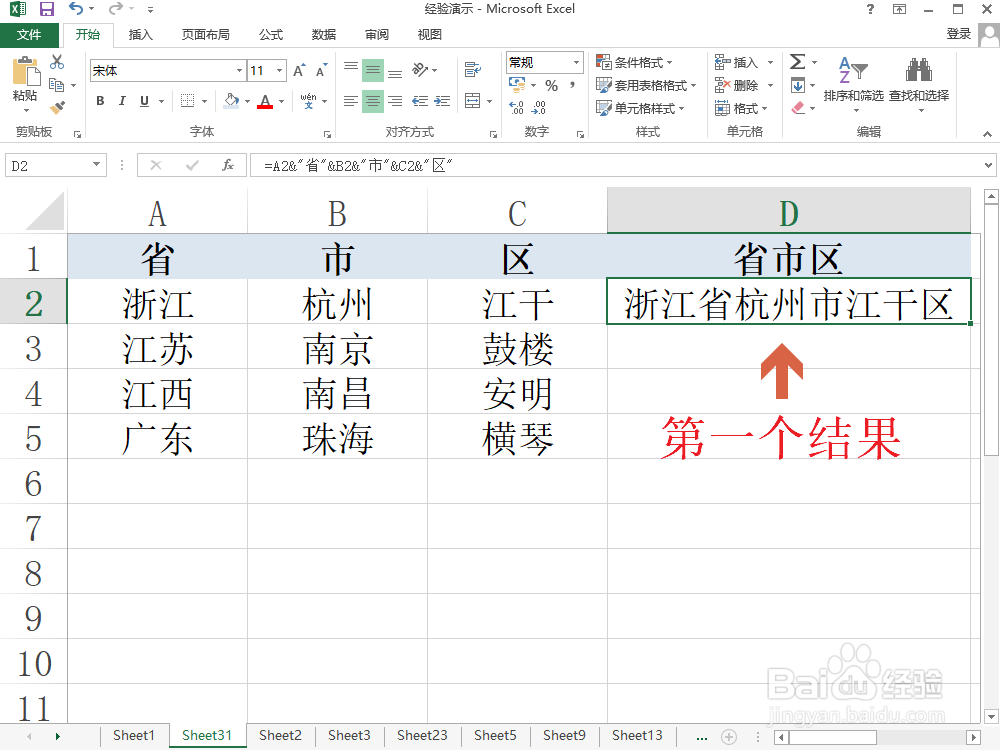The width and height of the screenshot is (1000, 750).
Task: Apply the red font color A
Action: (265, 101)
